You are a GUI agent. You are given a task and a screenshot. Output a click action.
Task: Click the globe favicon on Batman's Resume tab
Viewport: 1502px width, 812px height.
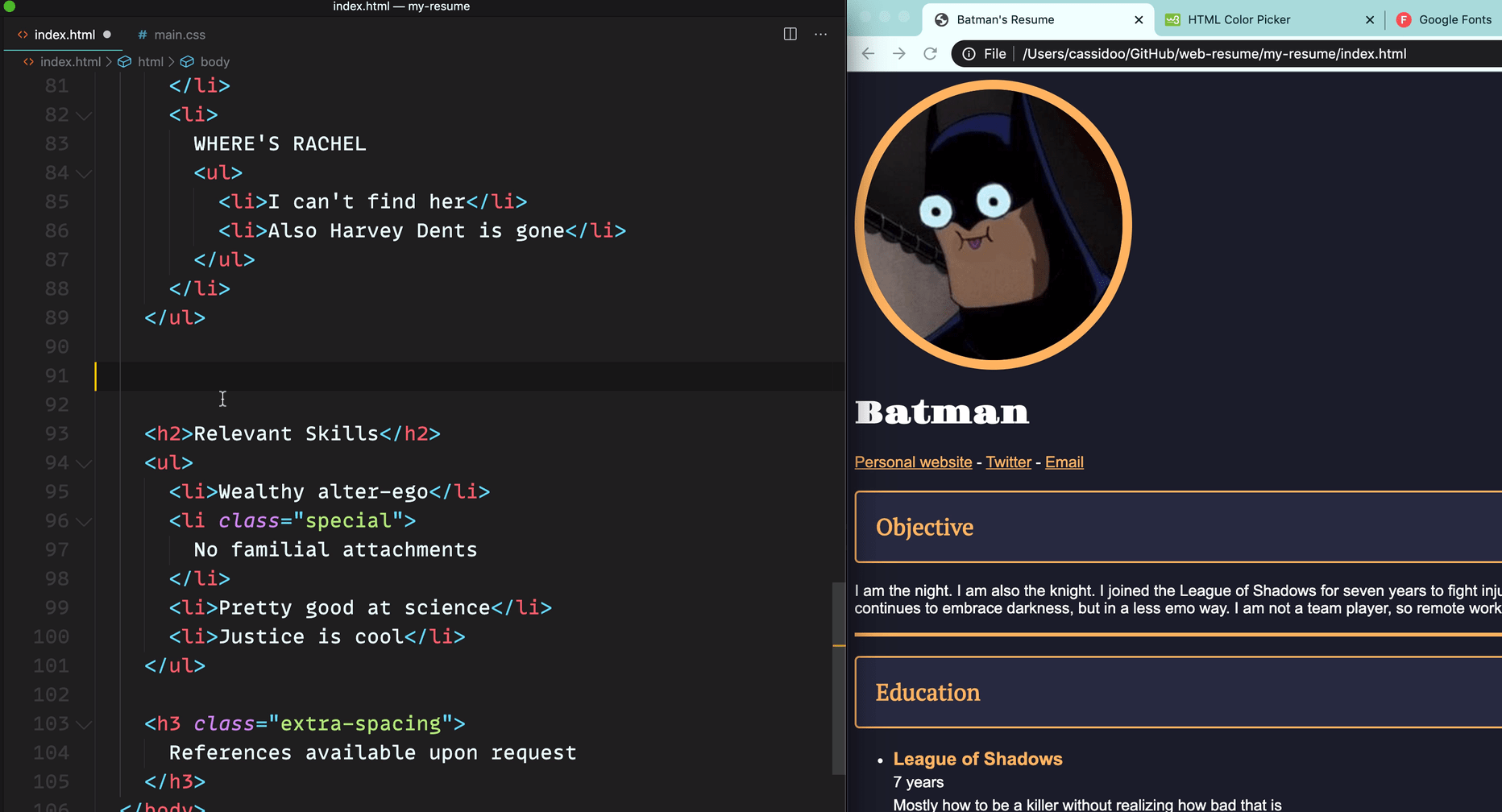942,19
